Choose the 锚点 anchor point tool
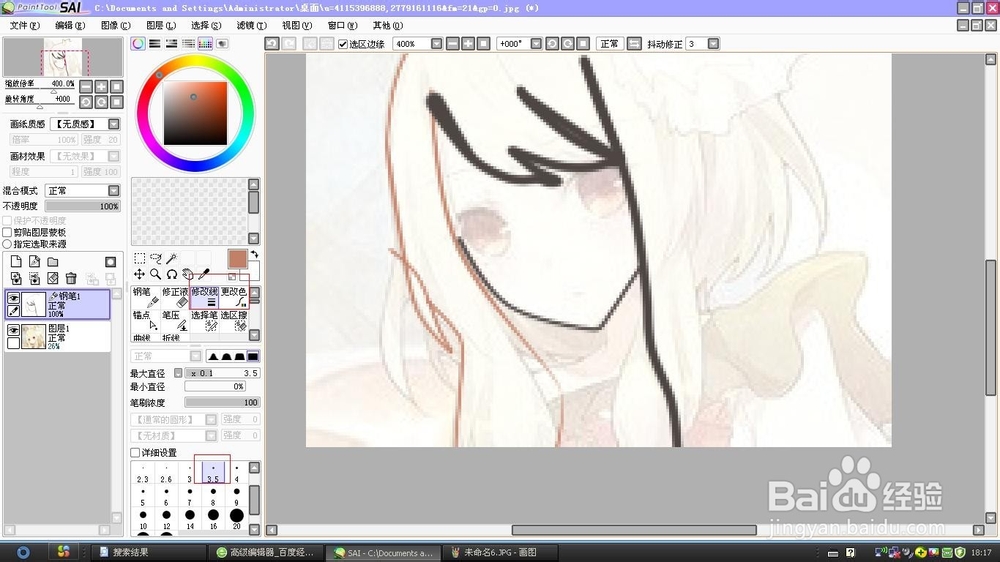Viewport: 1000px width, 562px height. (146, 321)
